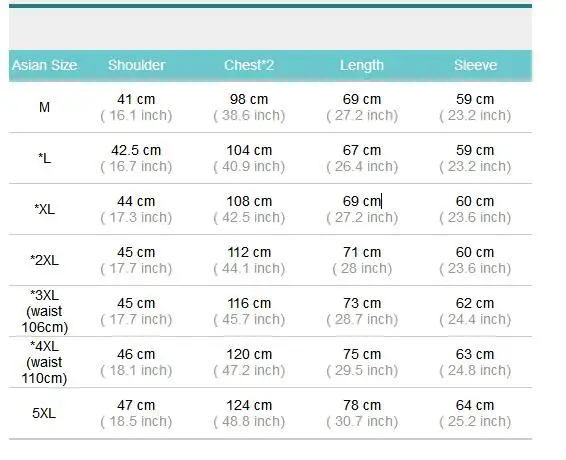Click the Shoulder column header

(136, 65)
